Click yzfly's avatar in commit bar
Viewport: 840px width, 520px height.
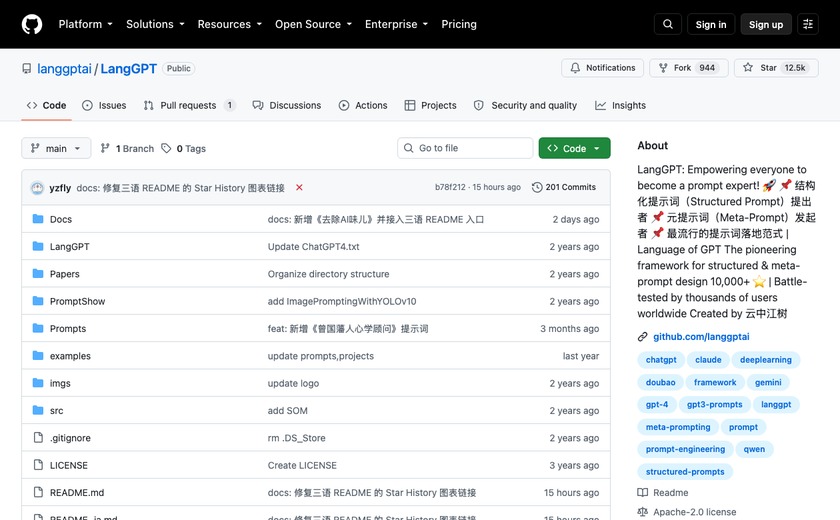37,188
